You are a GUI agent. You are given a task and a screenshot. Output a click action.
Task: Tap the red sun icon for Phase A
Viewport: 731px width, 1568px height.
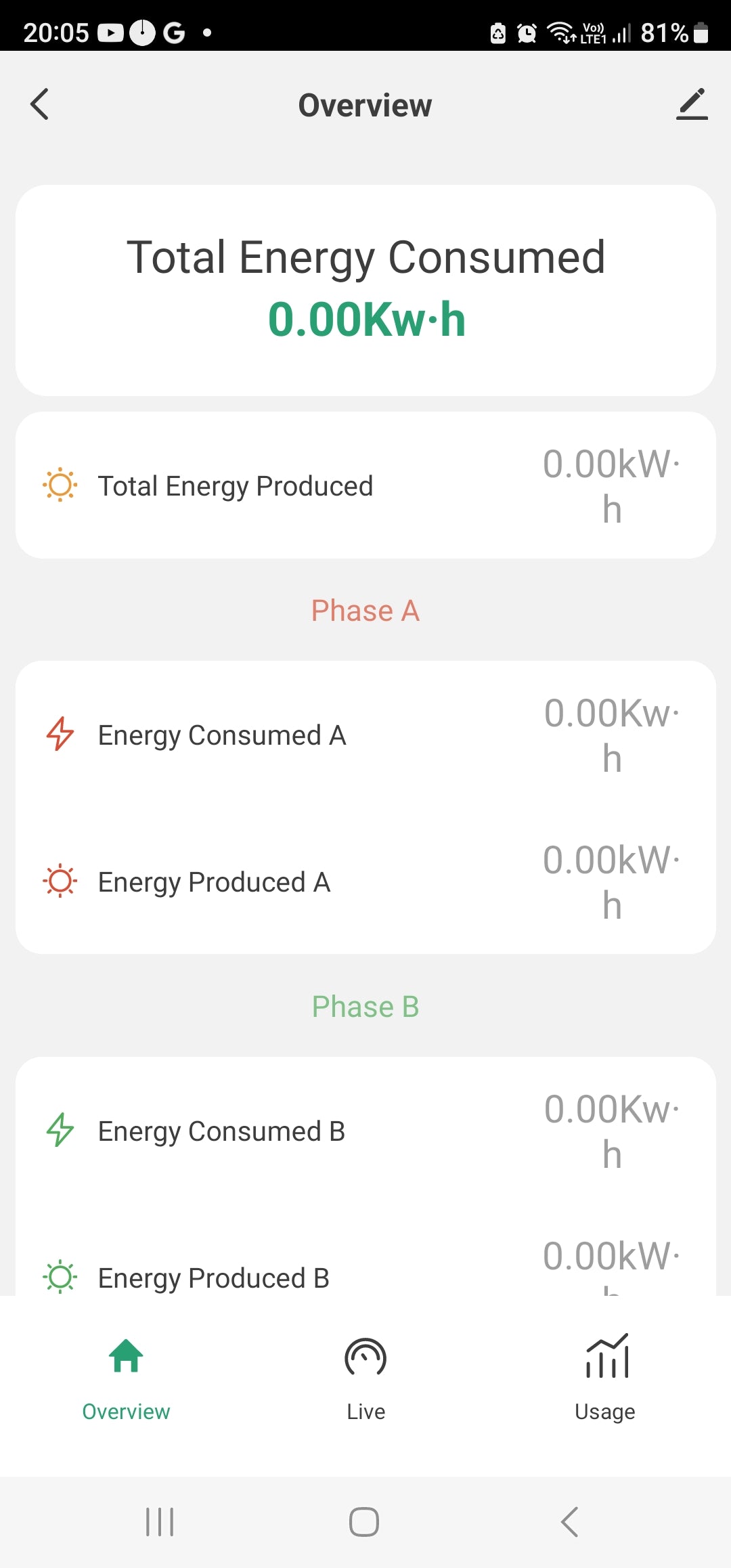click(x=60, y=881)
